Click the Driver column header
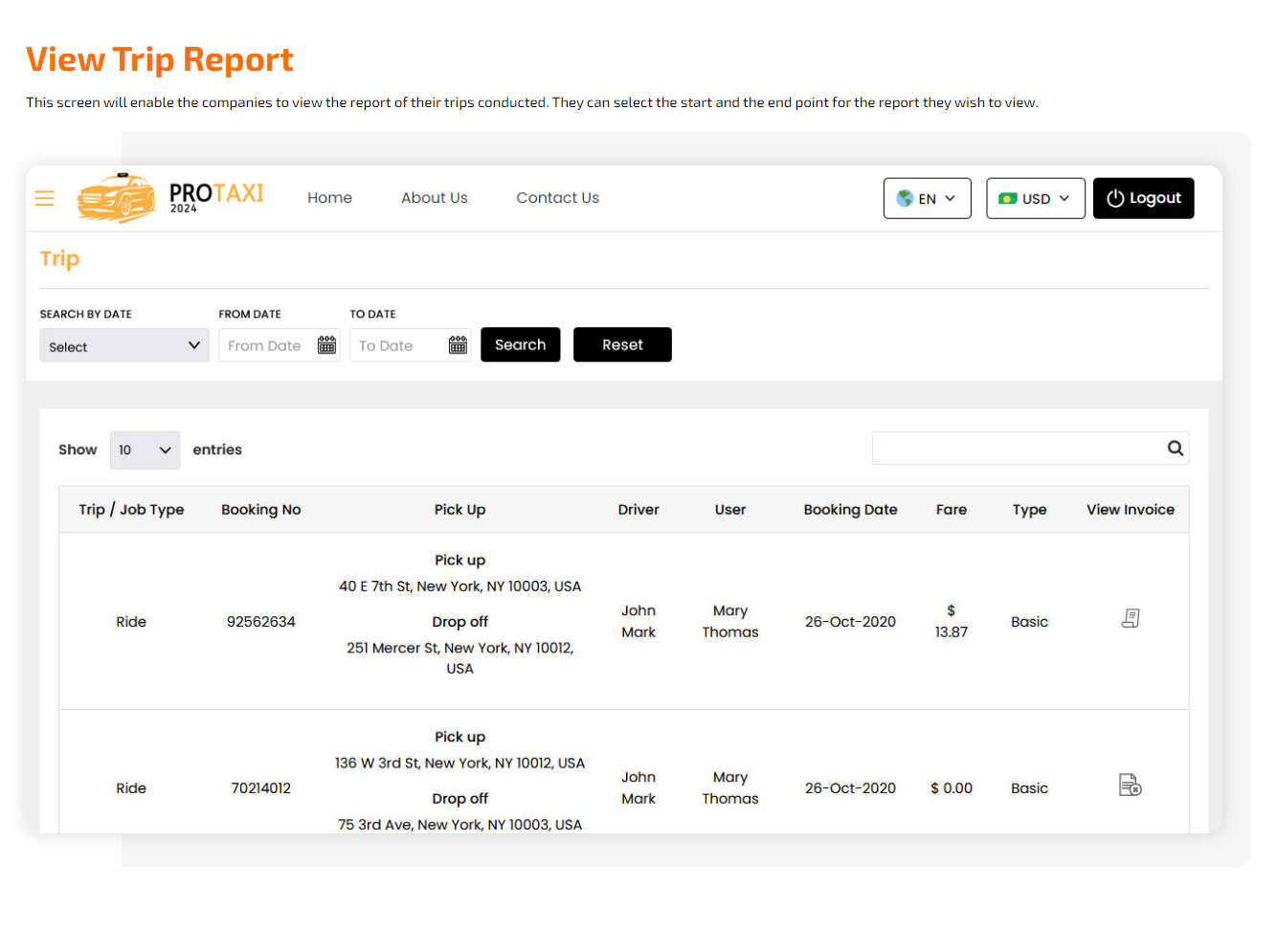The width and height of the screenshot is (1277, 952). pos(638,510)
